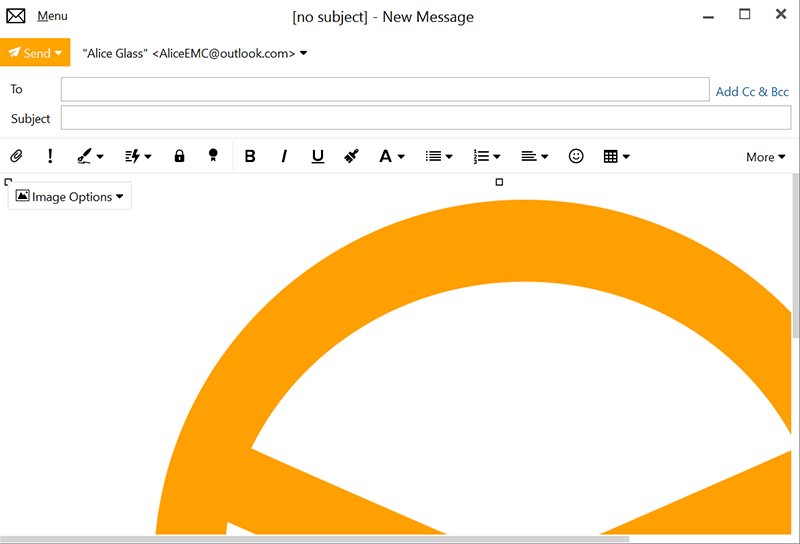Open the Image Options menu

point(69,196)
